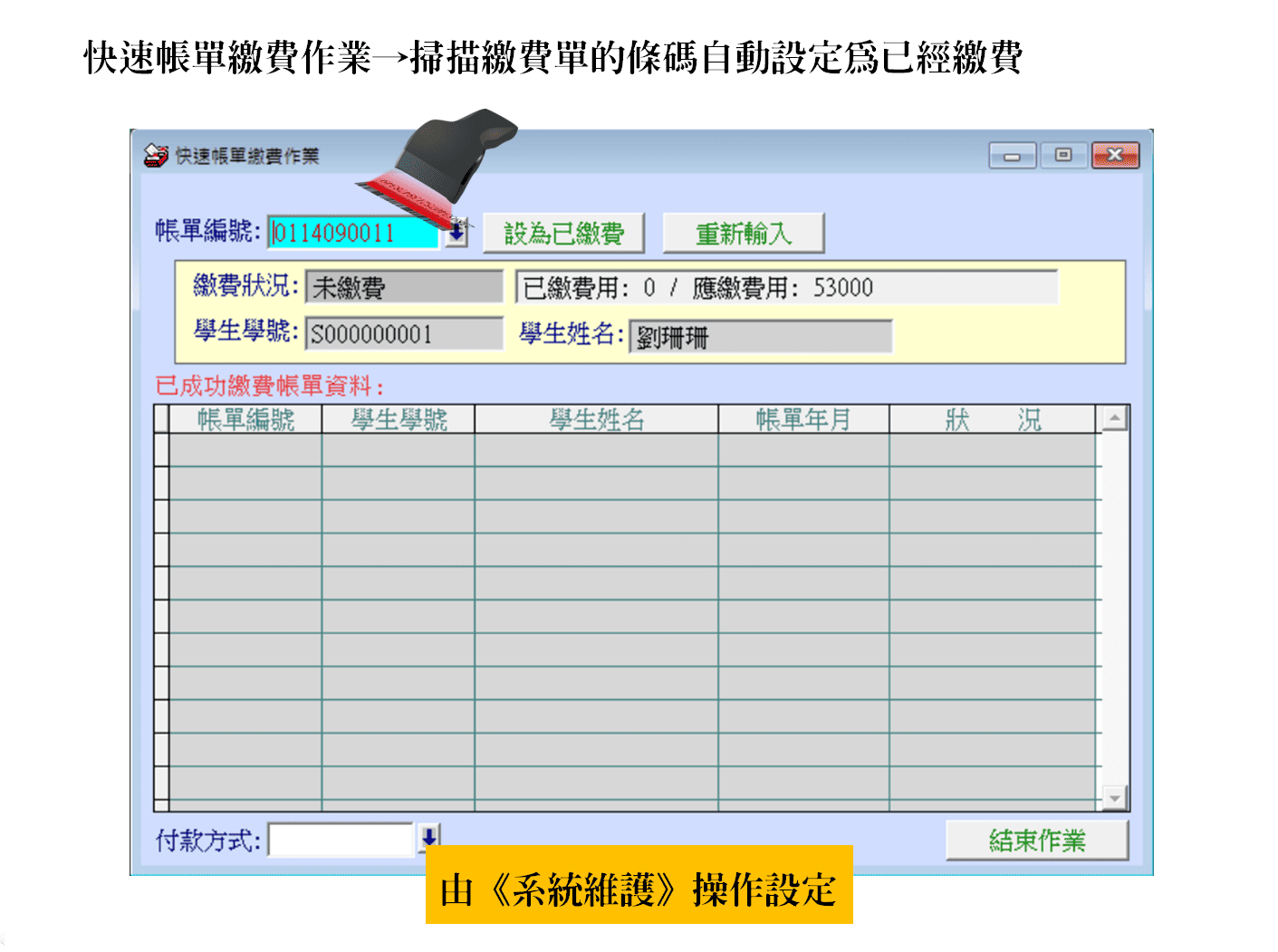Click the 帳單編號 column header

coord(245,419)
